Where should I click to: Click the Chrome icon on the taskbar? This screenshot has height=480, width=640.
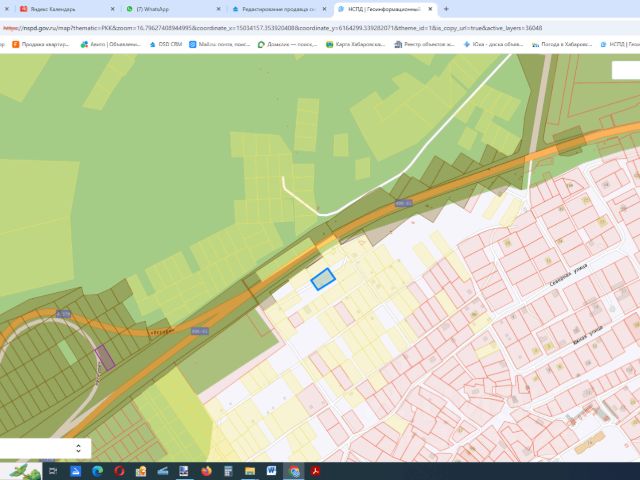coord(294,471)
